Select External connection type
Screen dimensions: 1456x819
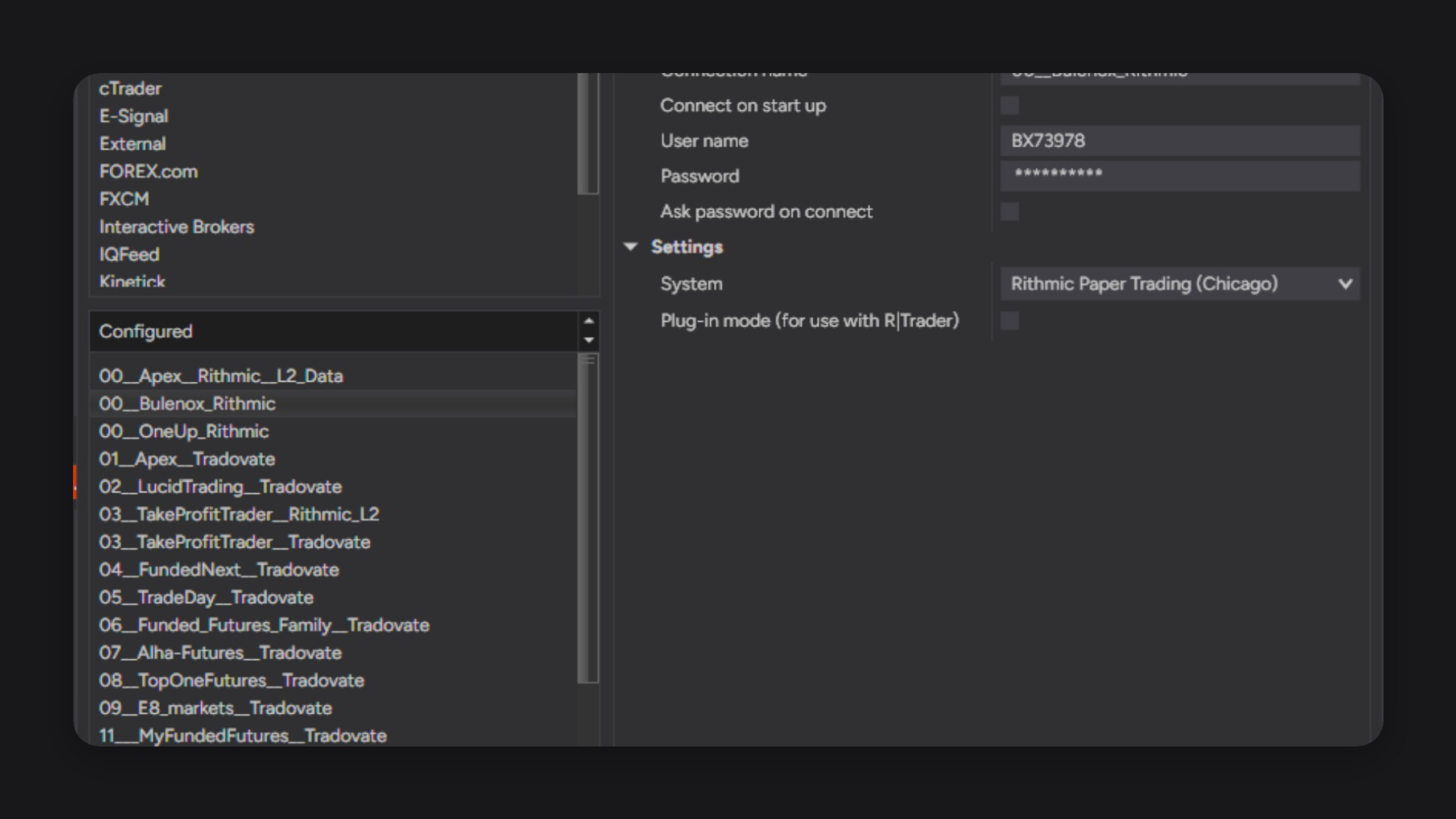pyautogui.click(x=133, y=144)
